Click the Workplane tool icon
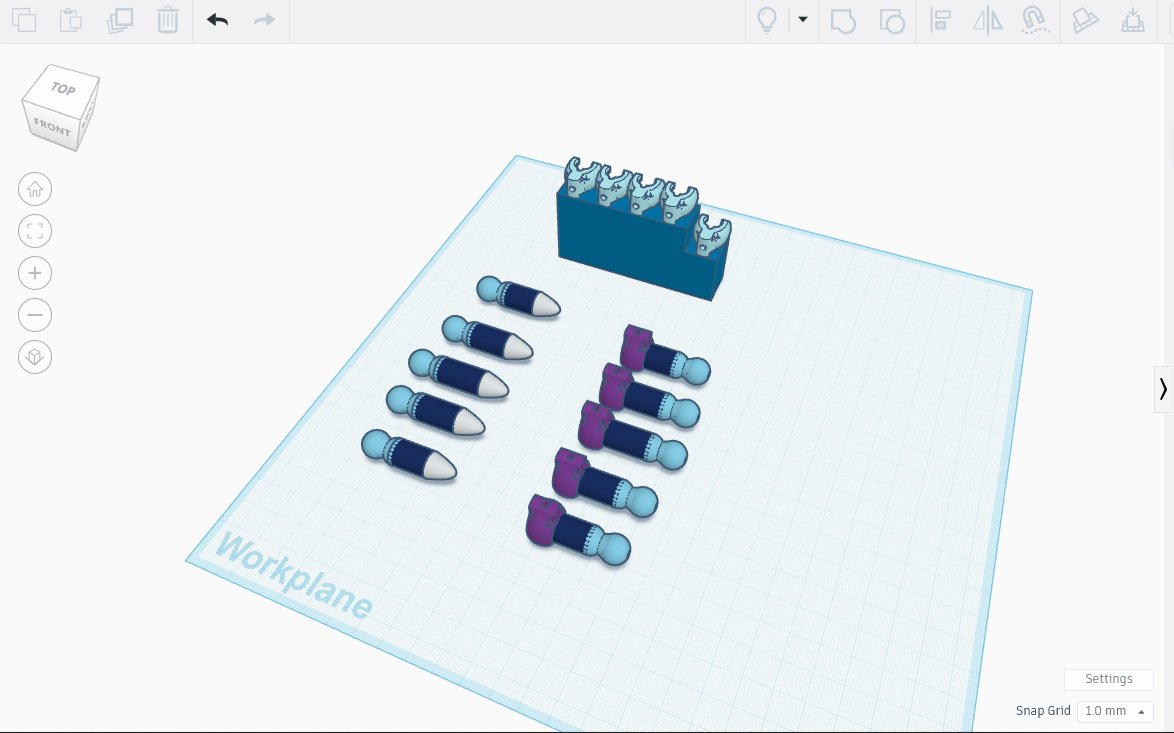Viewport: 1174px width, 733px height. [x=1085, y=20]
